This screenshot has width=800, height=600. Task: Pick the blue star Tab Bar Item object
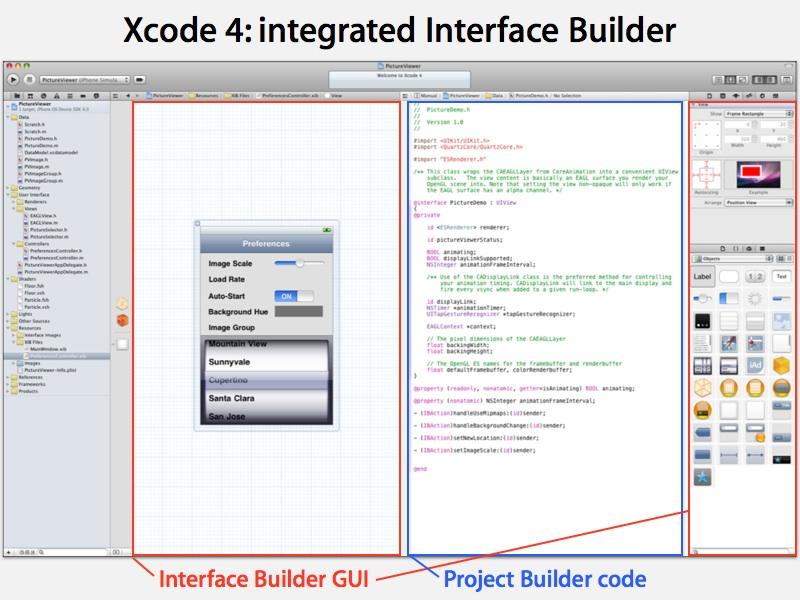703,477
